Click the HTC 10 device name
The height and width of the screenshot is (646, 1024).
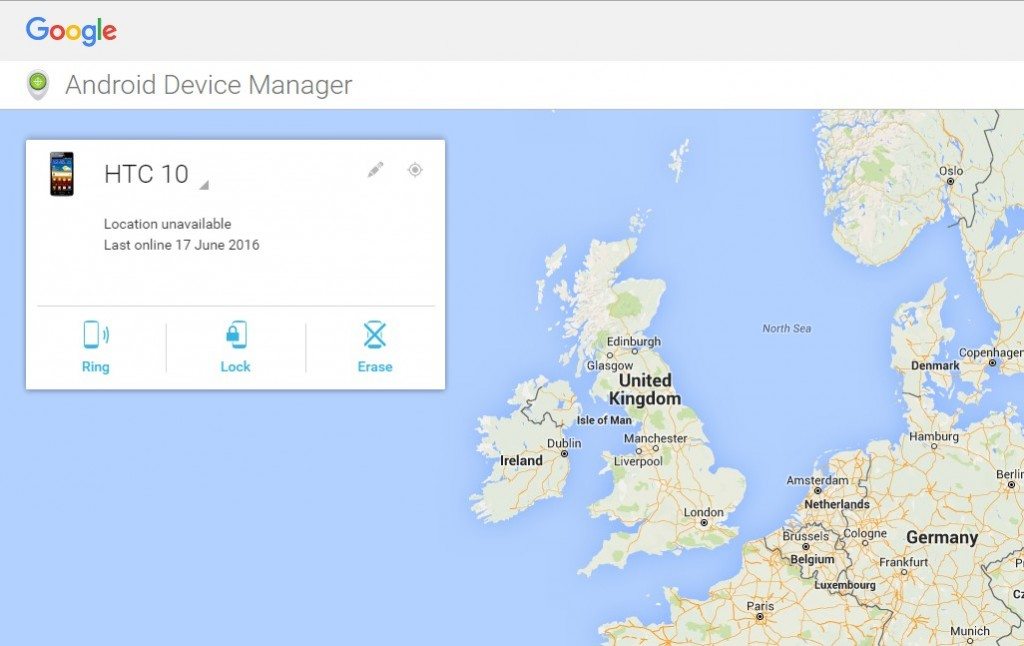pos(146,174)
